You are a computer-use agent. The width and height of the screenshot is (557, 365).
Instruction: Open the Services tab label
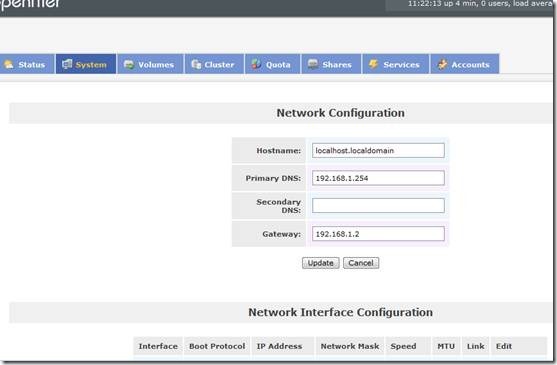tap(401, 65)
